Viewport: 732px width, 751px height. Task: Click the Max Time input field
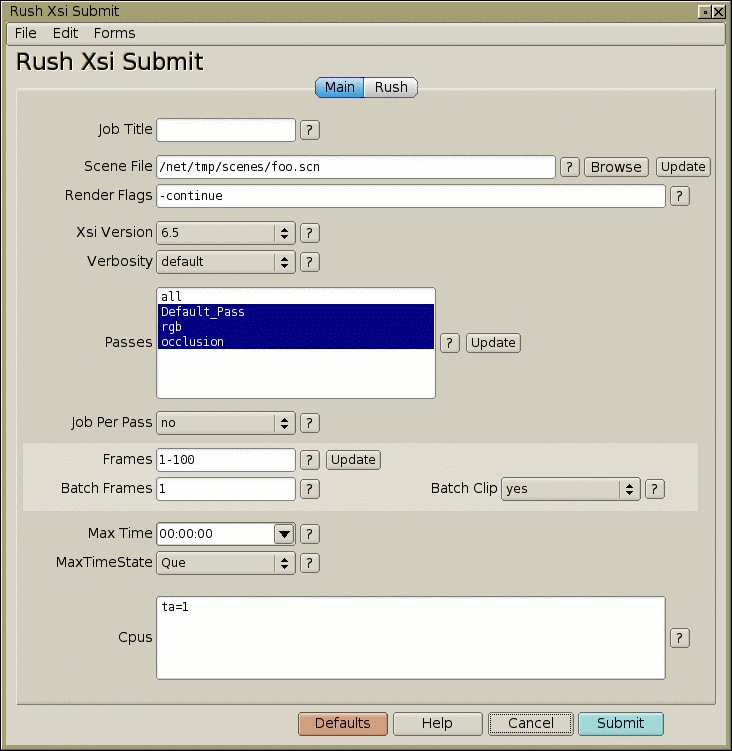click(216, 534)
